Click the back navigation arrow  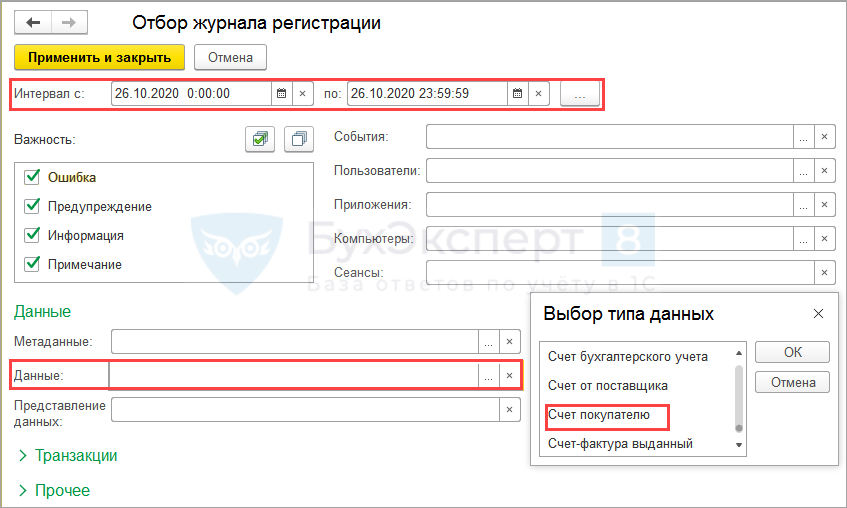pyautogui.click(x=34, y=21)
